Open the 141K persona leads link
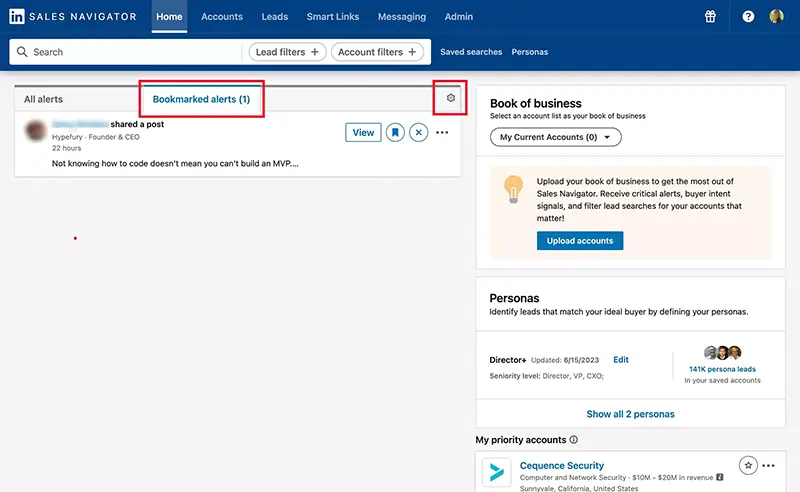 coord(722,368)
